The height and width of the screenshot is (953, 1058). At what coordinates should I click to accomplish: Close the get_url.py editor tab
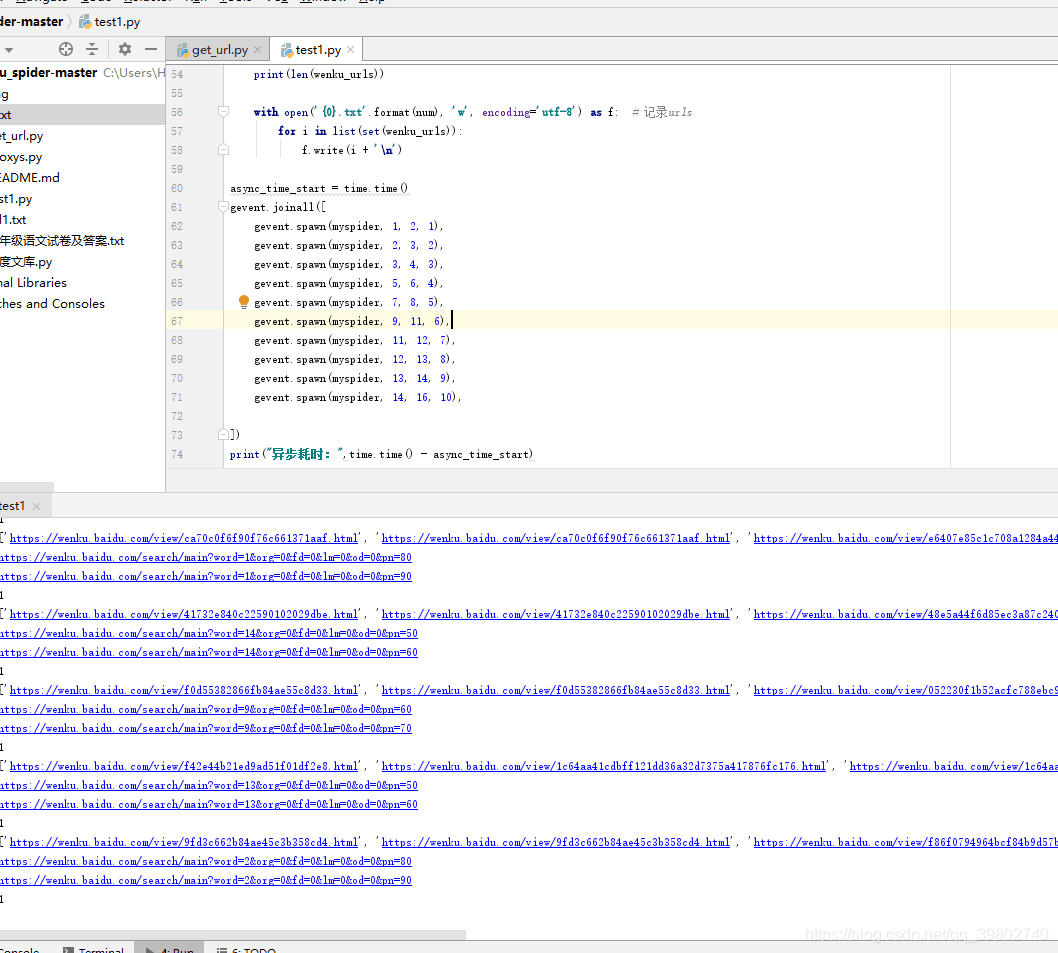coord(258,49)
